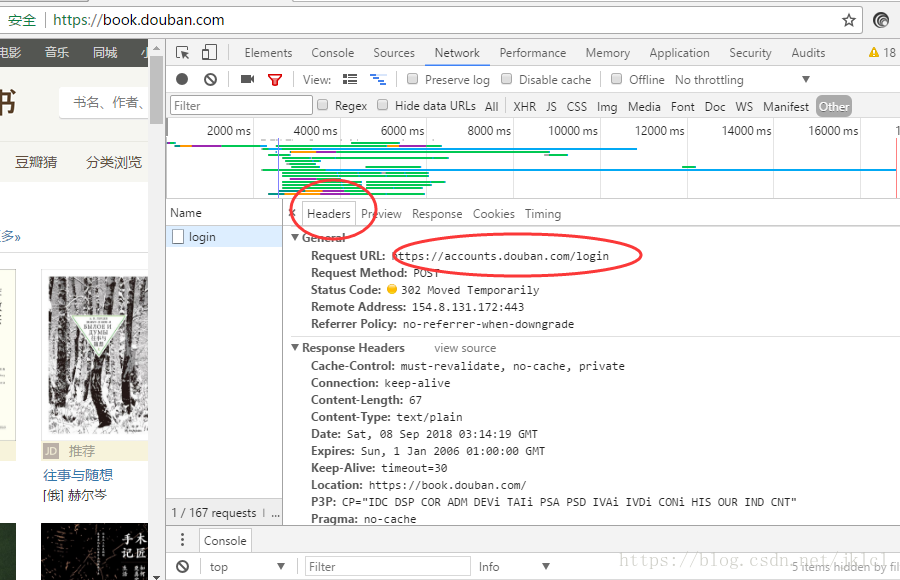Enable Regex filter checkbox
Viewport: 900px width, 580px height.
coord(323,105)
